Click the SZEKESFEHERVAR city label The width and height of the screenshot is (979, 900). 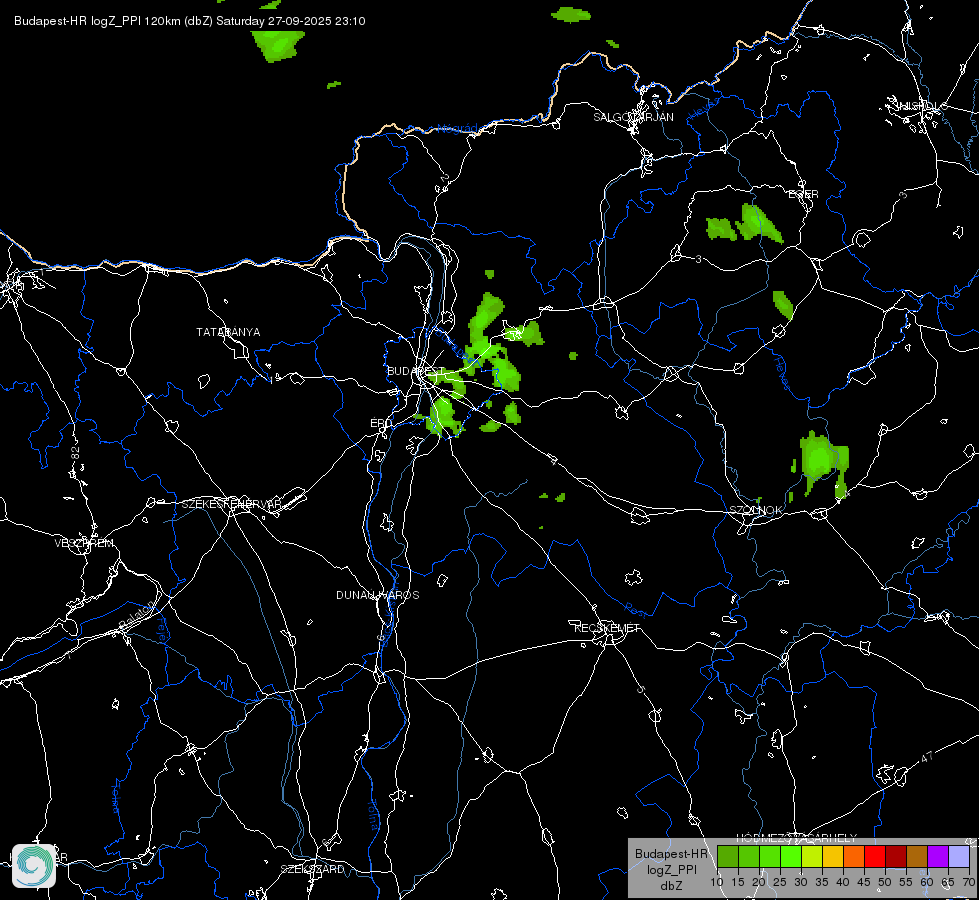click(x=231, y=504)
